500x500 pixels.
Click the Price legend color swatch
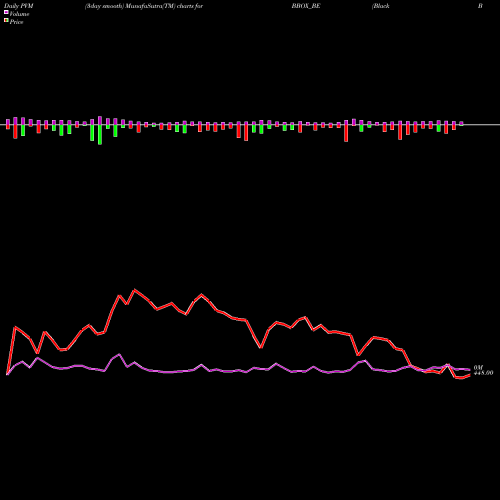pos(6,20)
